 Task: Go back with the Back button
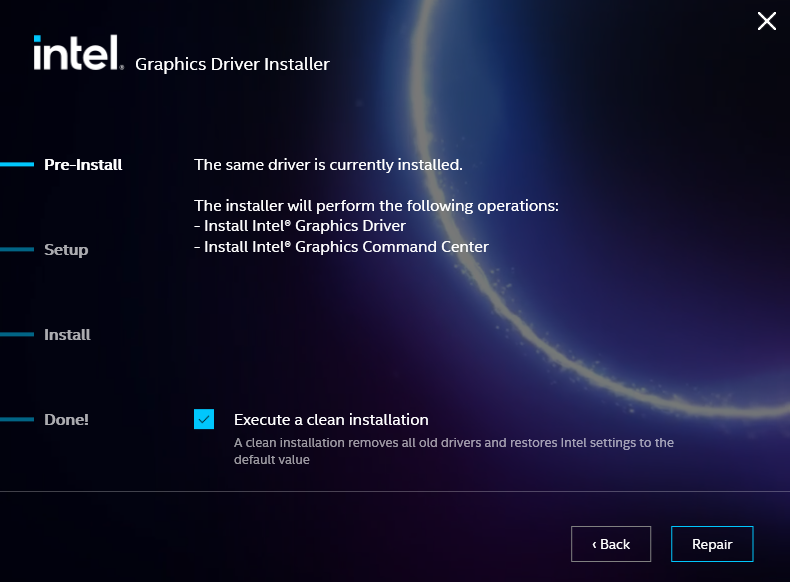pyautogui.click(x=611, y=544)
